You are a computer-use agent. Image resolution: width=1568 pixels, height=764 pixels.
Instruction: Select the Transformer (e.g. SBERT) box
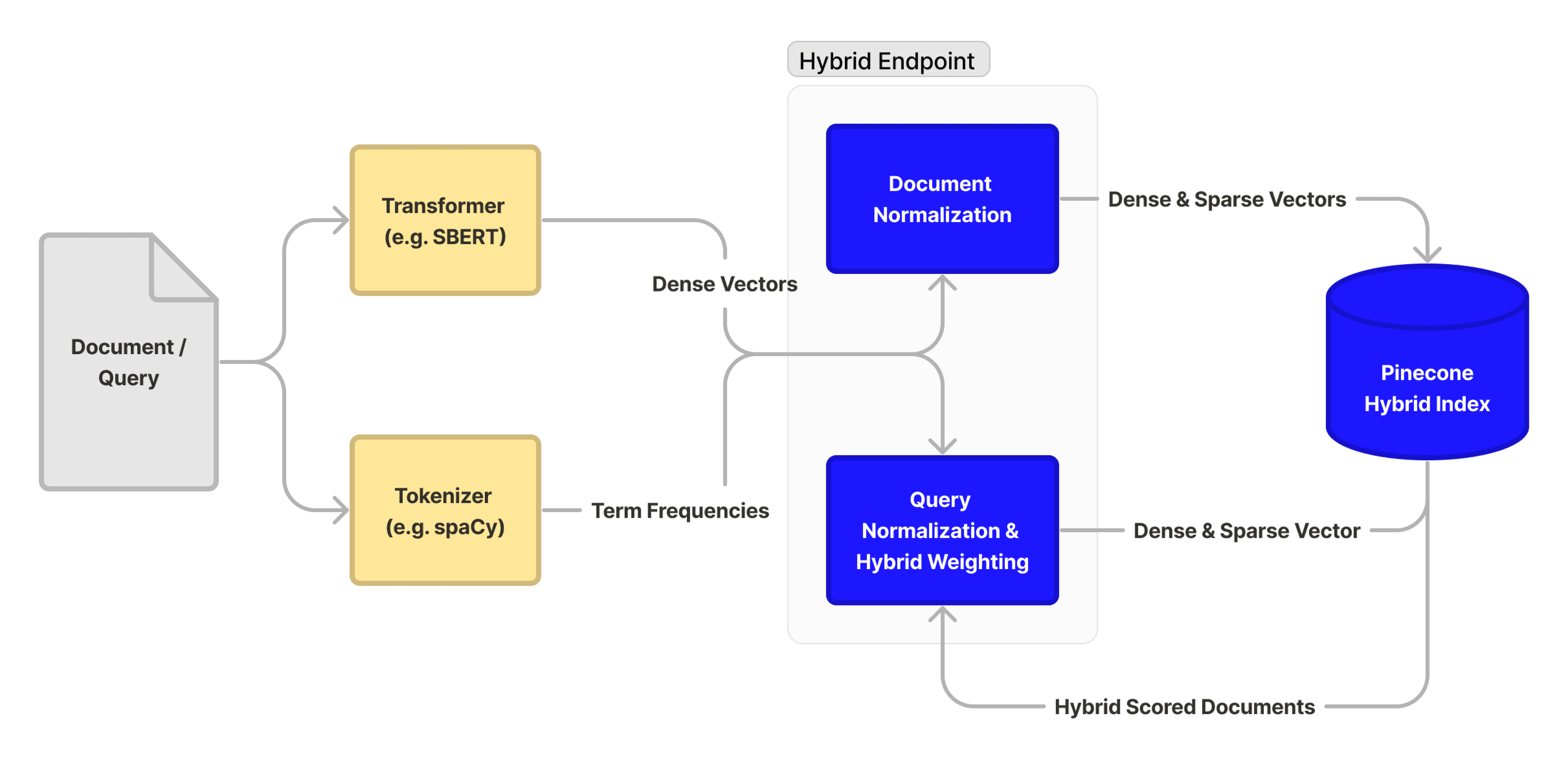coord(445,221)
